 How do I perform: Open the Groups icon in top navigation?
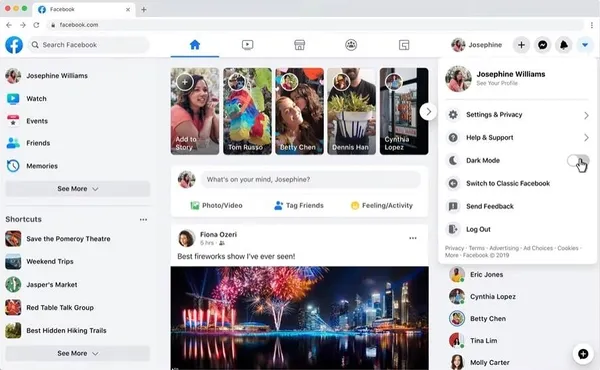coord(351,45)
